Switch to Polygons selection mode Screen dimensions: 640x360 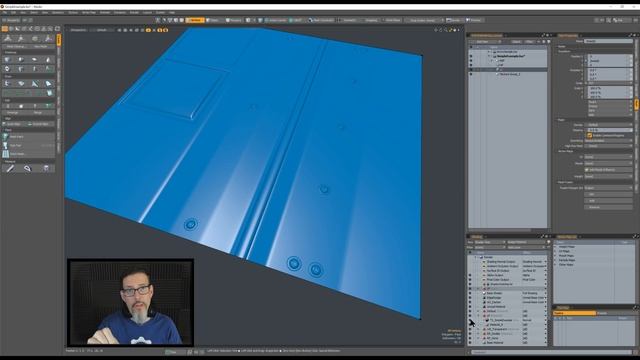coord(234,20)
